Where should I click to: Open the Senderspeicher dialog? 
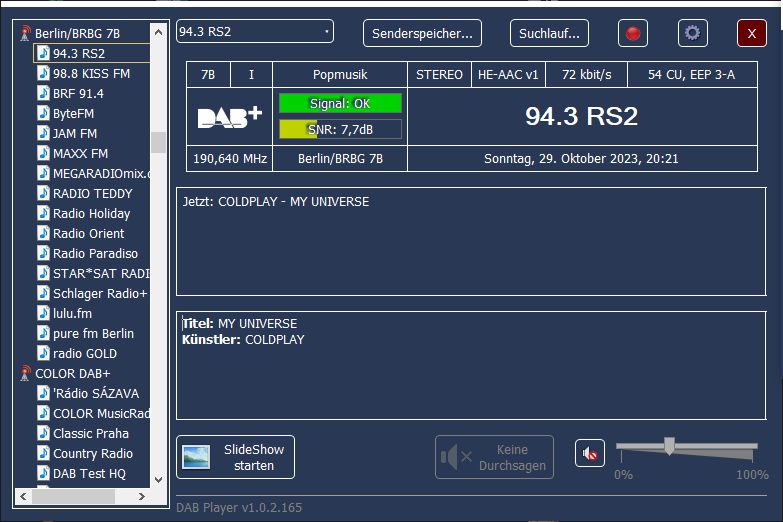point(422,33)
